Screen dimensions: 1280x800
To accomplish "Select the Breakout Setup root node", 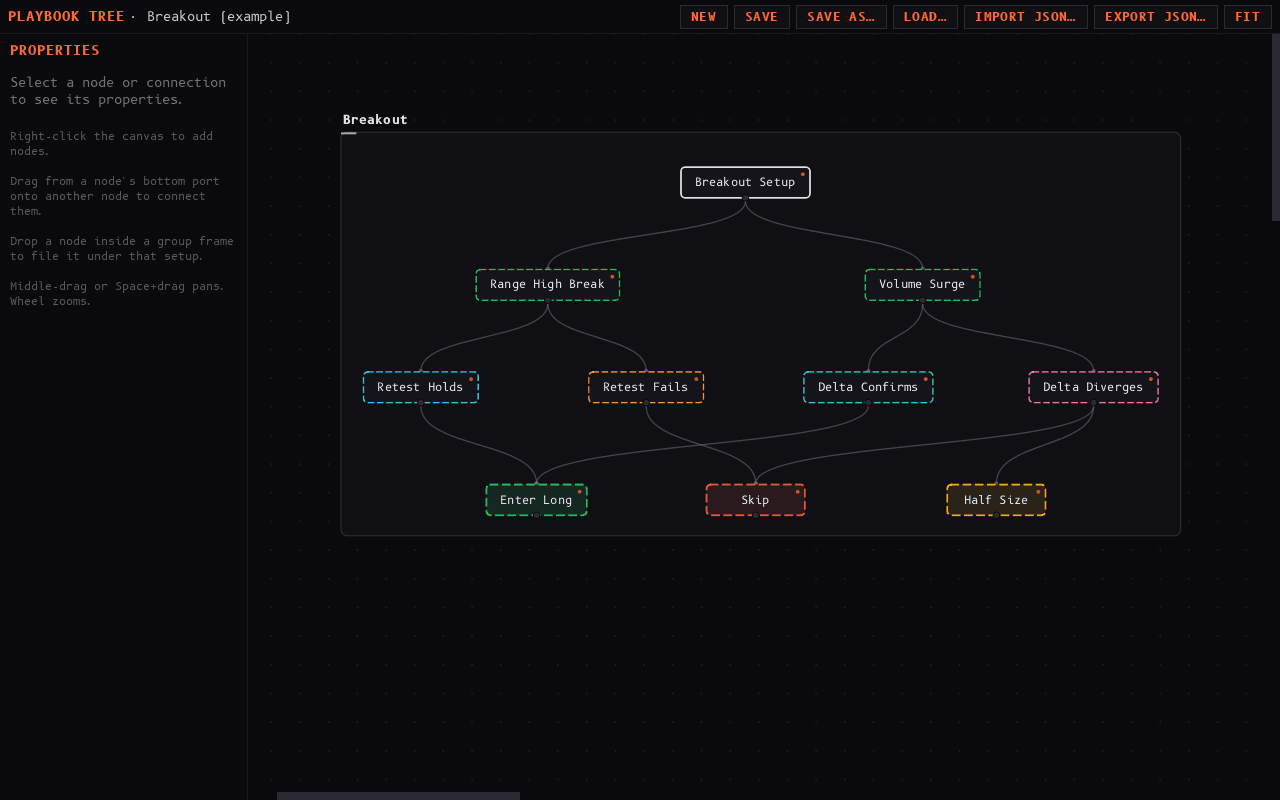I will pos(745,182).
